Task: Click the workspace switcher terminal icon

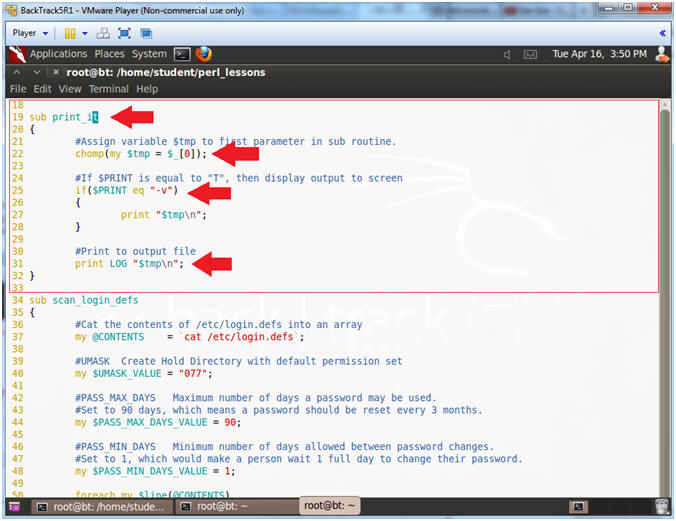Action: pos(579,507)
